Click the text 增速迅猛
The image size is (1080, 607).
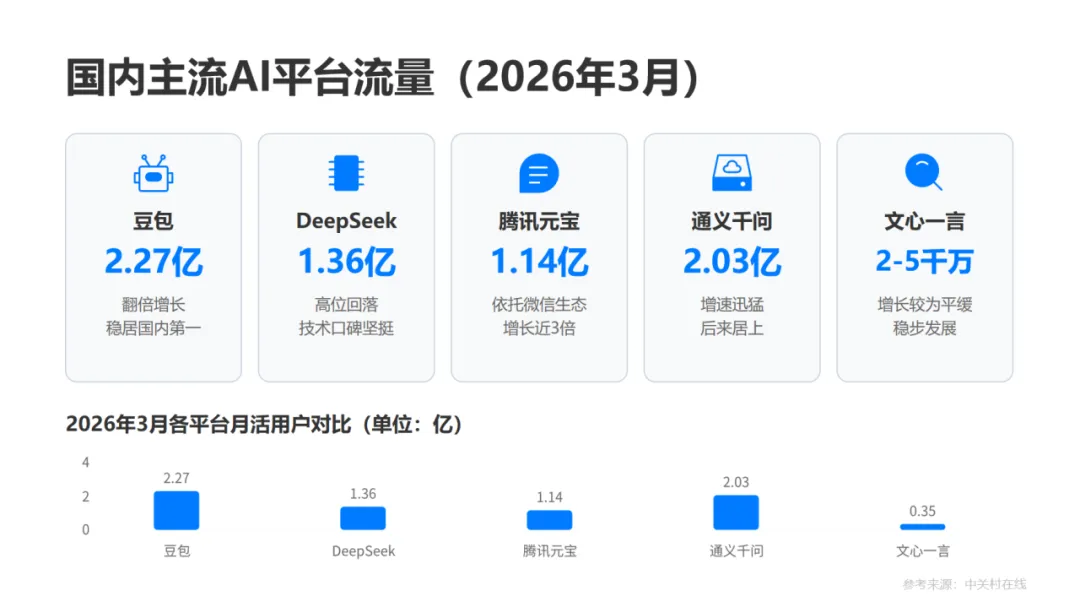pyautogui.click(x=731, y=305)
